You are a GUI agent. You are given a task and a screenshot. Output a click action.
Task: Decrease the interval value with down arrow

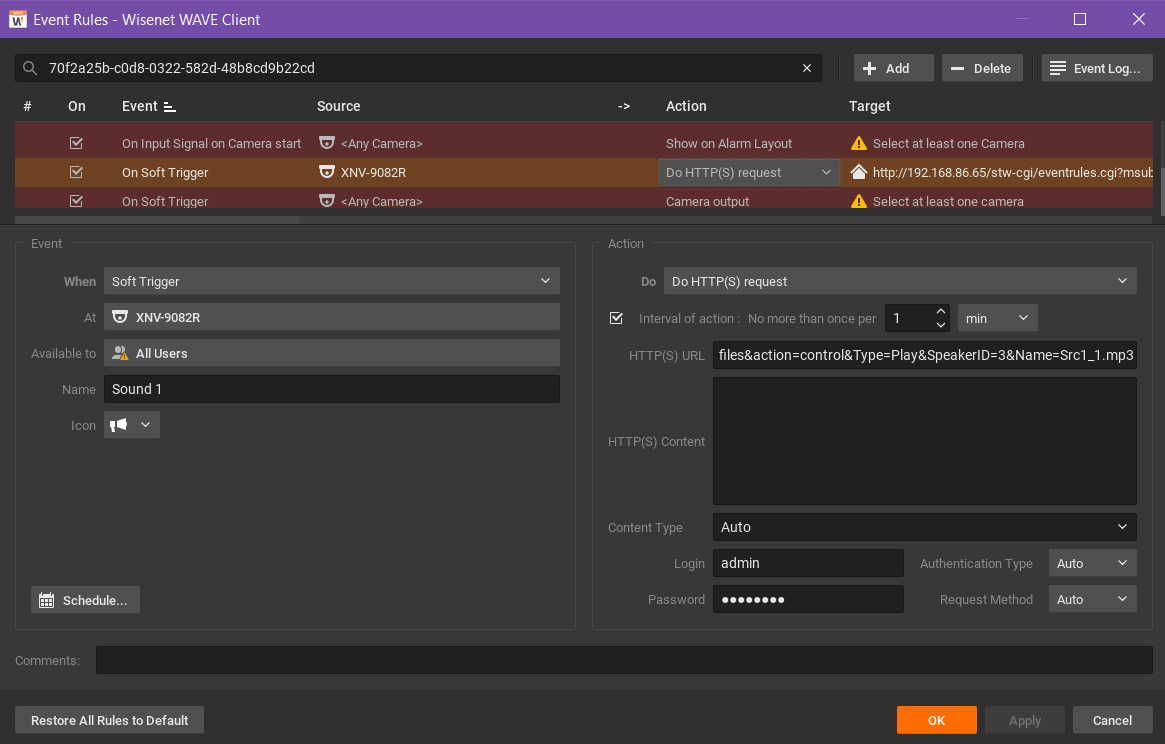click(941, 325)
